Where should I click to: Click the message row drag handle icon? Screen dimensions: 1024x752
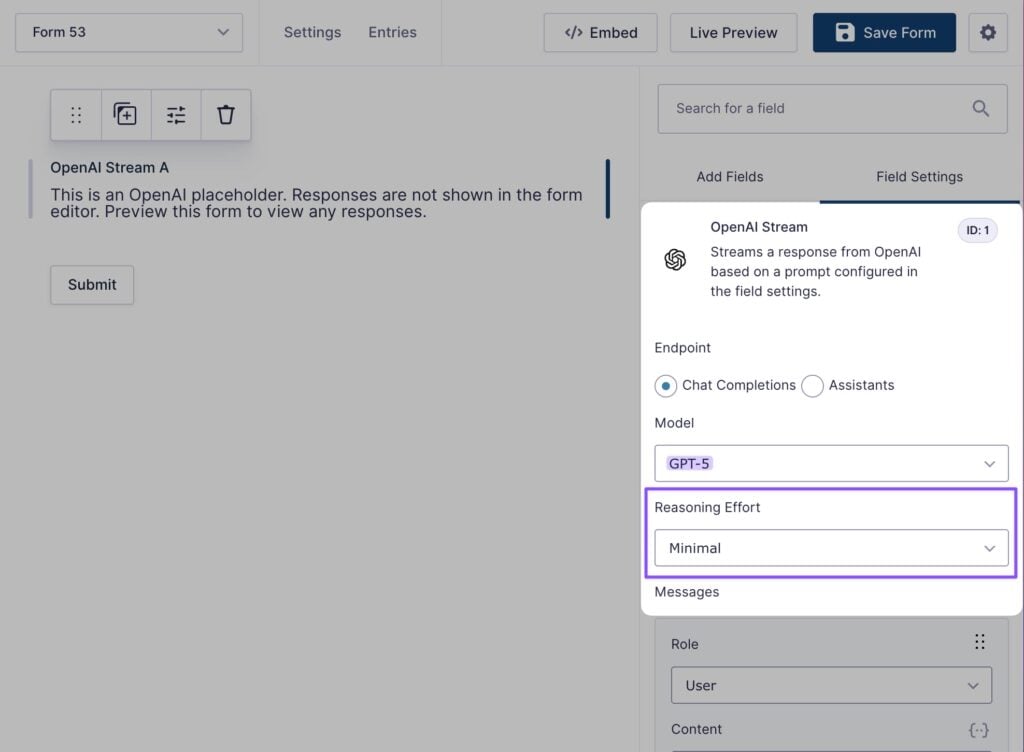tap(979, 642)
